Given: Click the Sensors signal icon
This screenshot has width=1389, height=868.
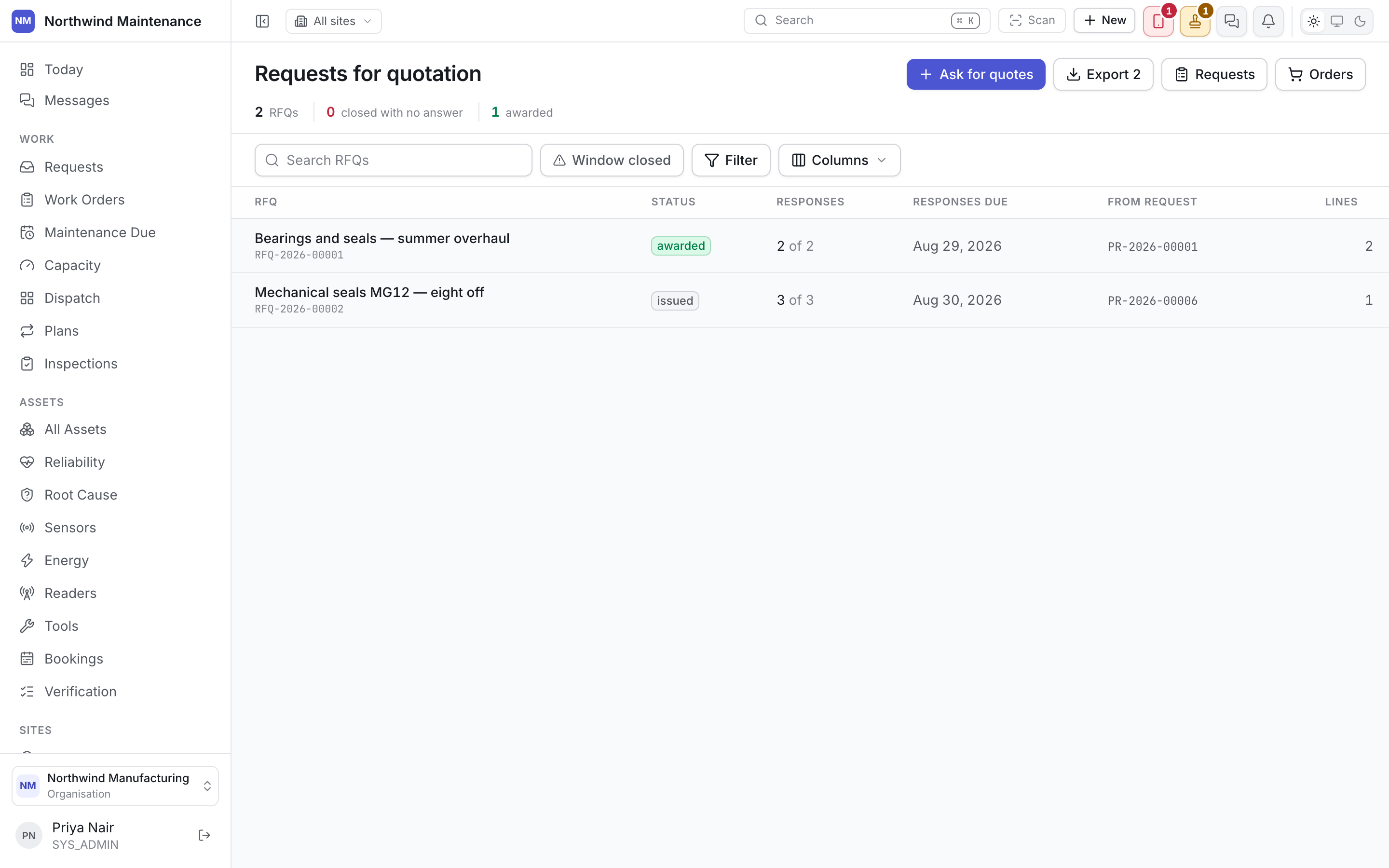Looking at the screenshot, I should [27, 528].
